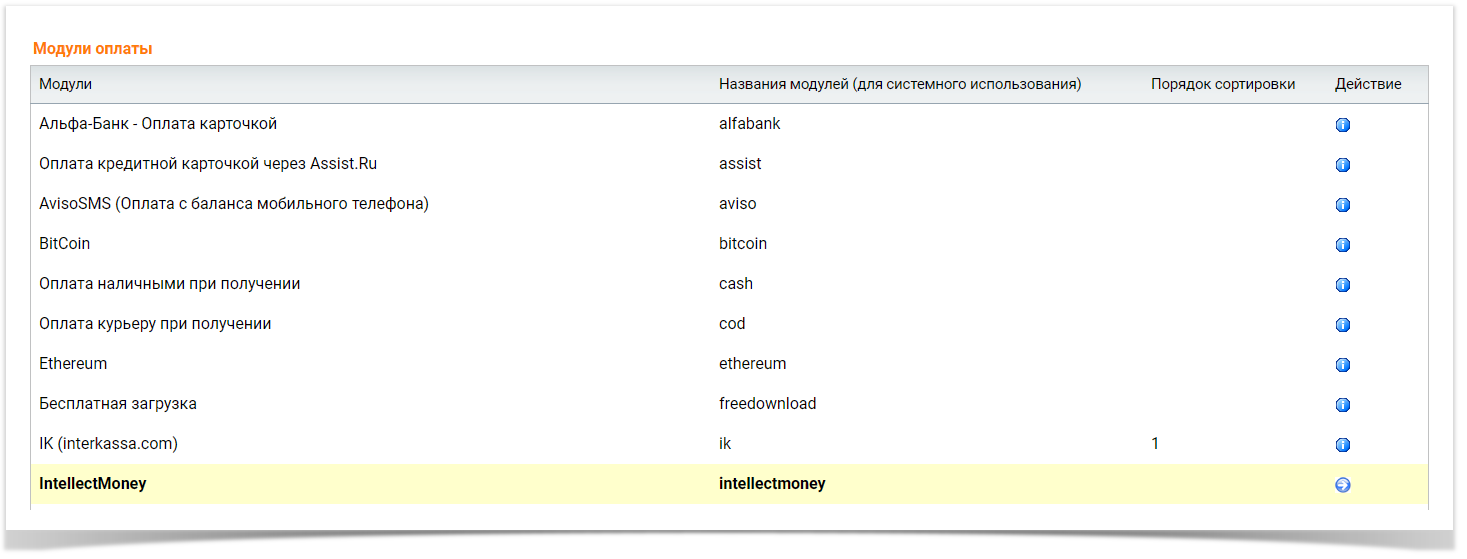Select the Assist.Ru credit card module row

click(208, 164)
